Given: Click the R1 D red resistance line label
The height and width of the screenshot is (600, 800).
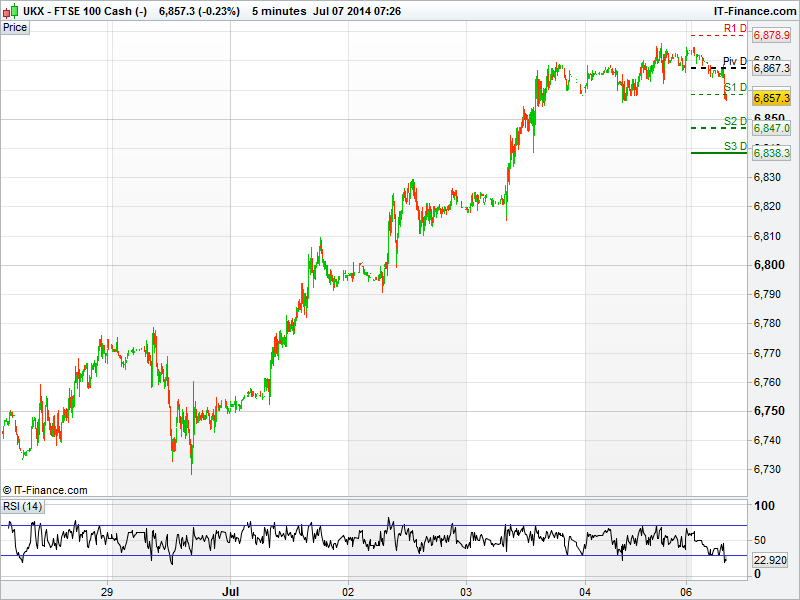Looking at the screenshot, I should pyautogui.click(x=736, y=27).
